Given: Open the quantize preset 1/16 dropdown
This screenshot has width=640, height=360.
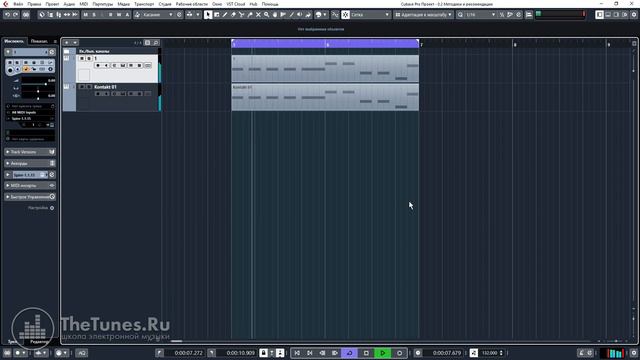Looking at the screenshot, I should 480,15.
